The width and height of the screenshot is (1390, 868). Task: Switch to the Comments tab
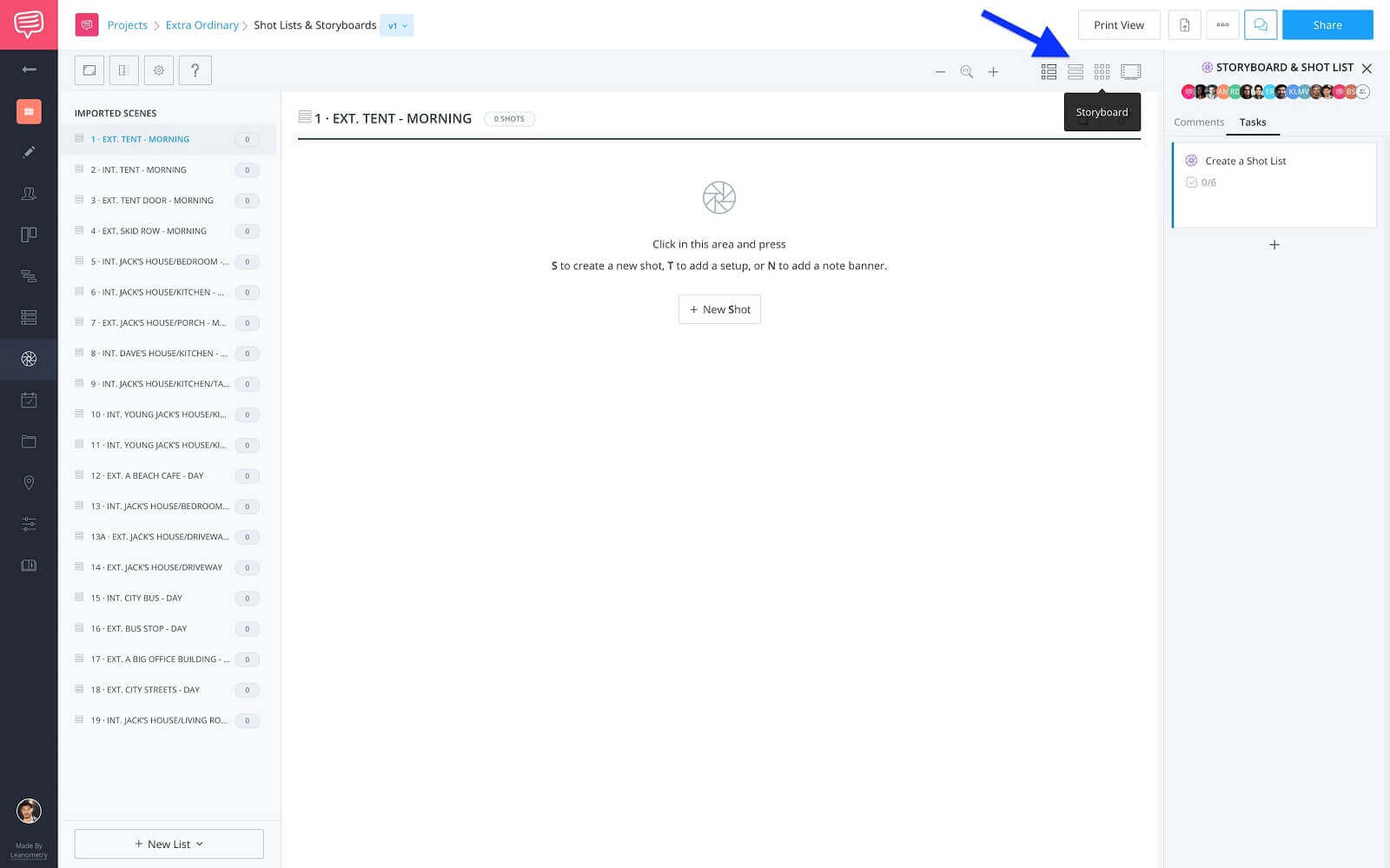click(1199, 123)
